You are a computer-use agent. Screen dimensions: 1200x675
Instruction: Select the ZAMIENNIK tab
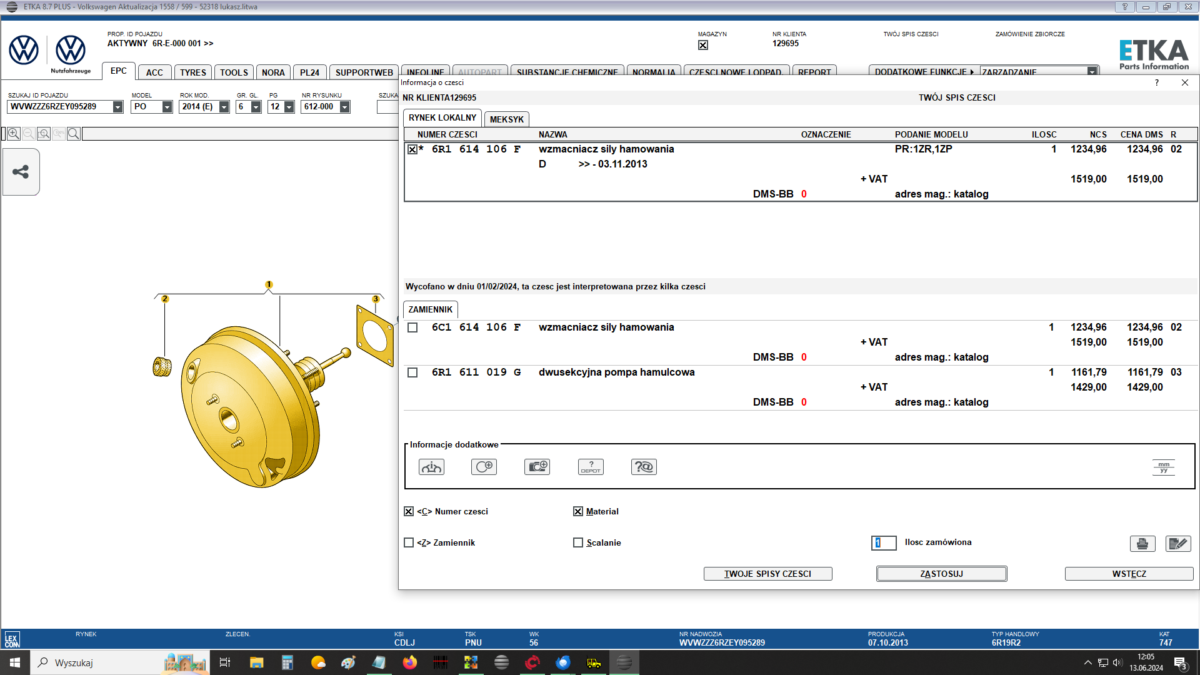[431, 309]
